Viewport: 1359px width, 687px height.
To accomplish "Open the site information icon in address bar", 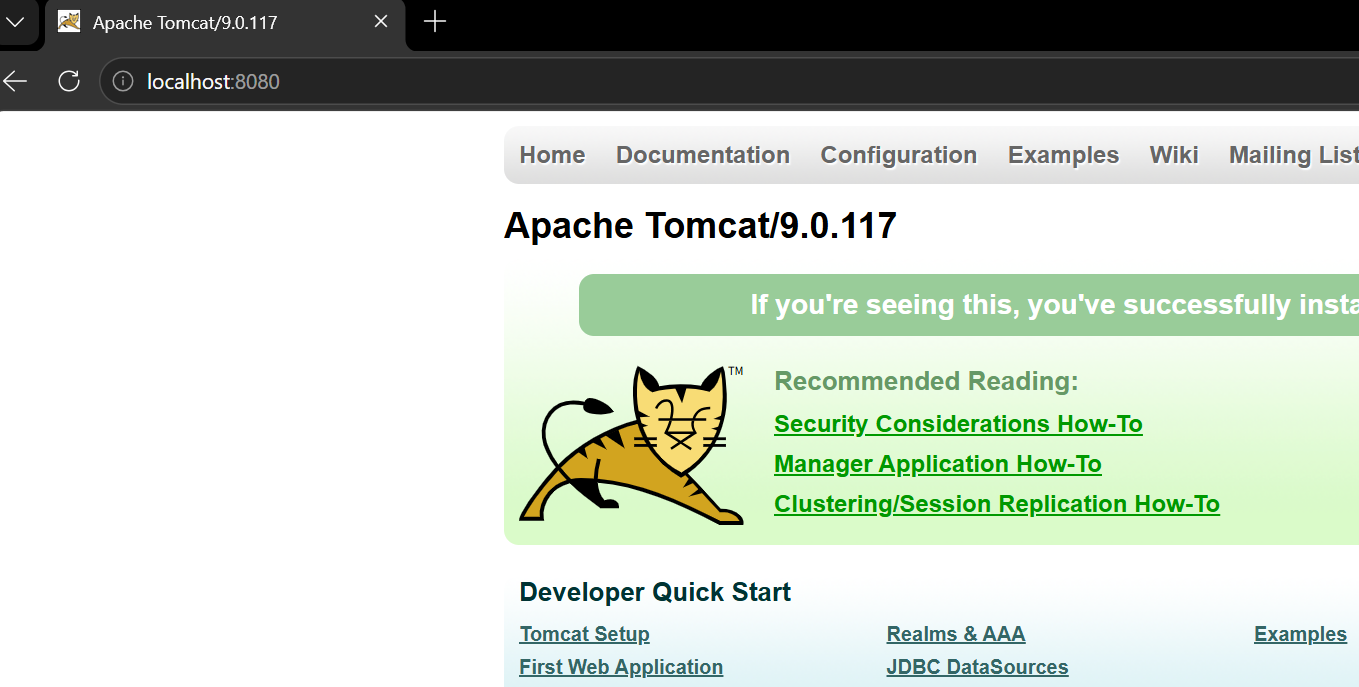I will (x=123, y=81).
